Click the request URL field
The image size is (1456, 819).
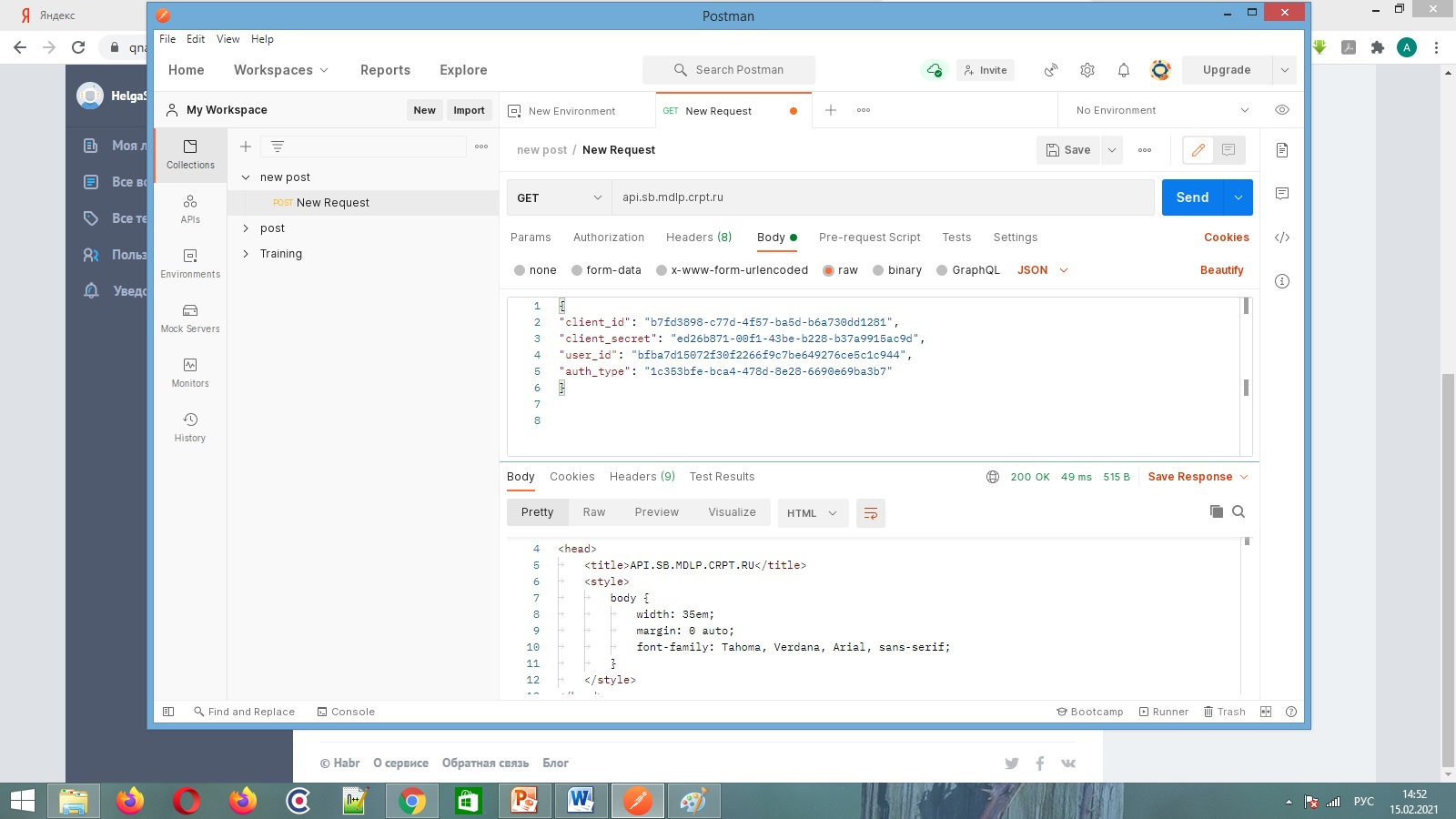click(x=882, y=197)
